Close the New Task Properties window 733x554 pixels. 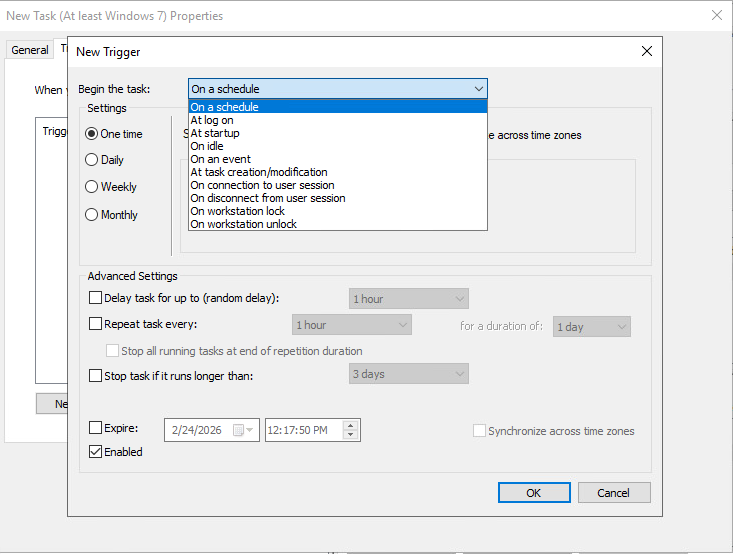[717, 15]
